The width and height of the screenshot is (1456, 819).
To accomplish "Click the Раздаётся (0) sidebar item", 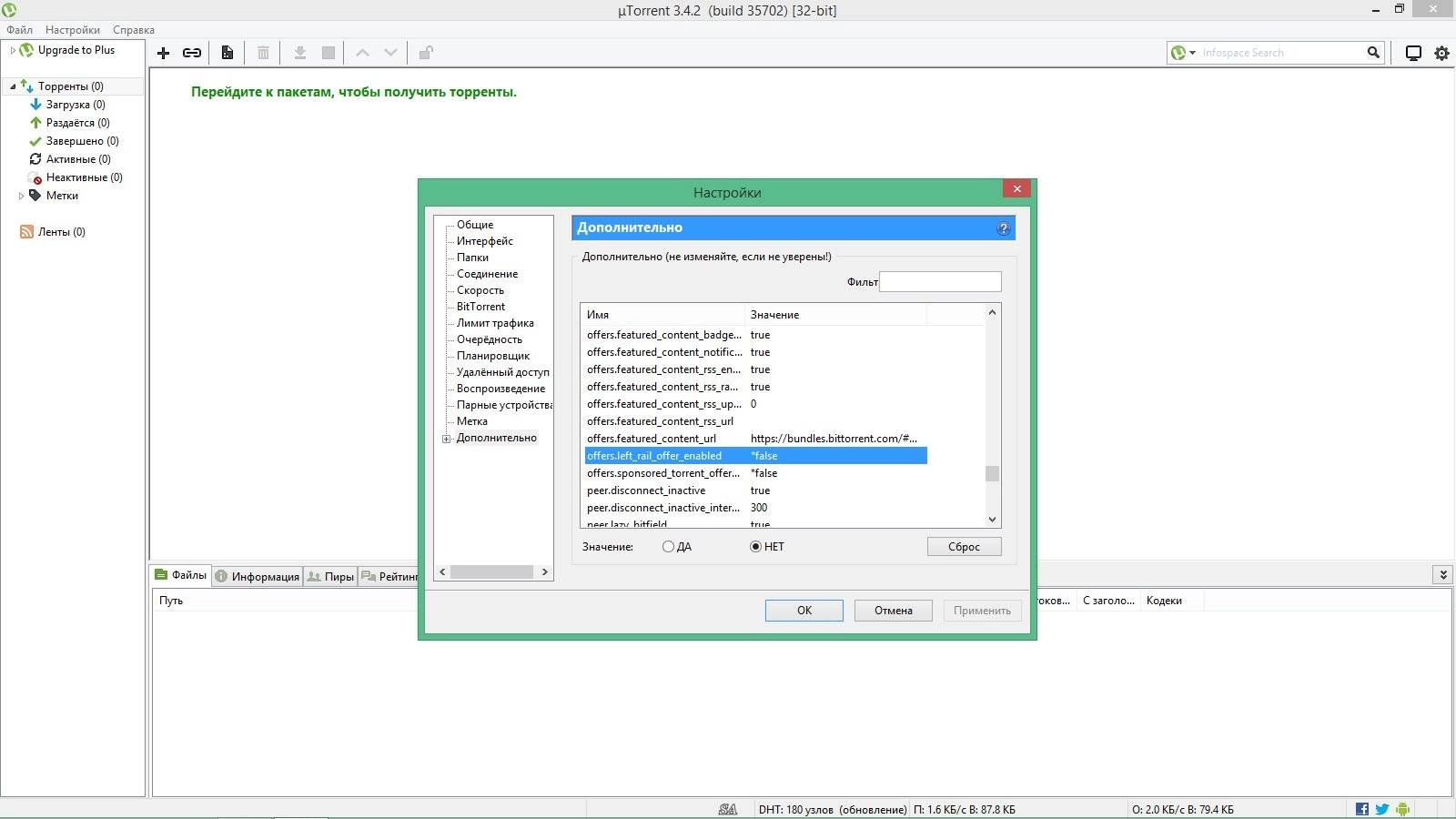I will tap(77, 123).
